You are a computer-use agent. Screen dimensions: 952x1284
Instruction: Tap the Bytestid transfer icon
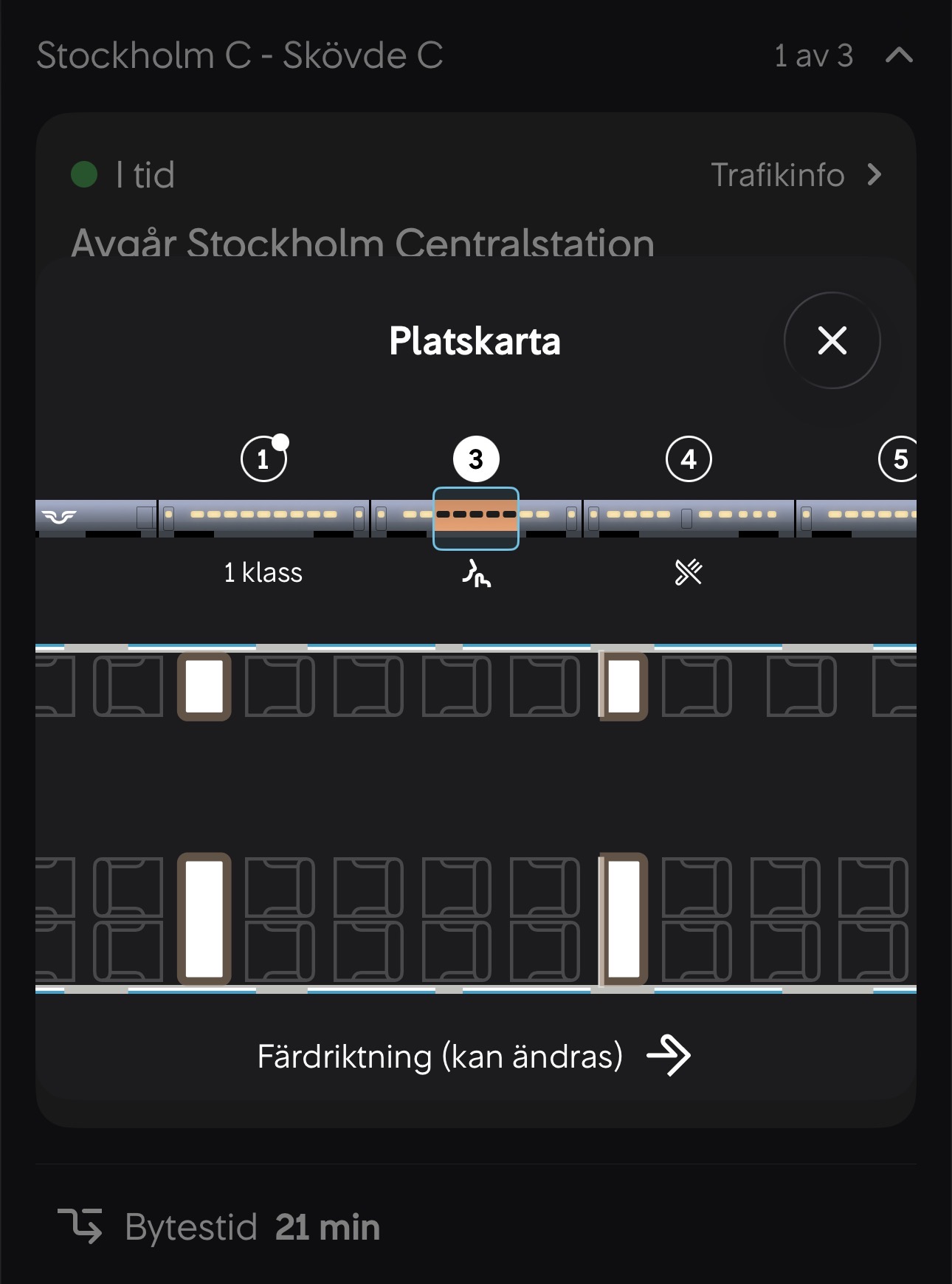pyautogui.click(x=80, y=1226)
